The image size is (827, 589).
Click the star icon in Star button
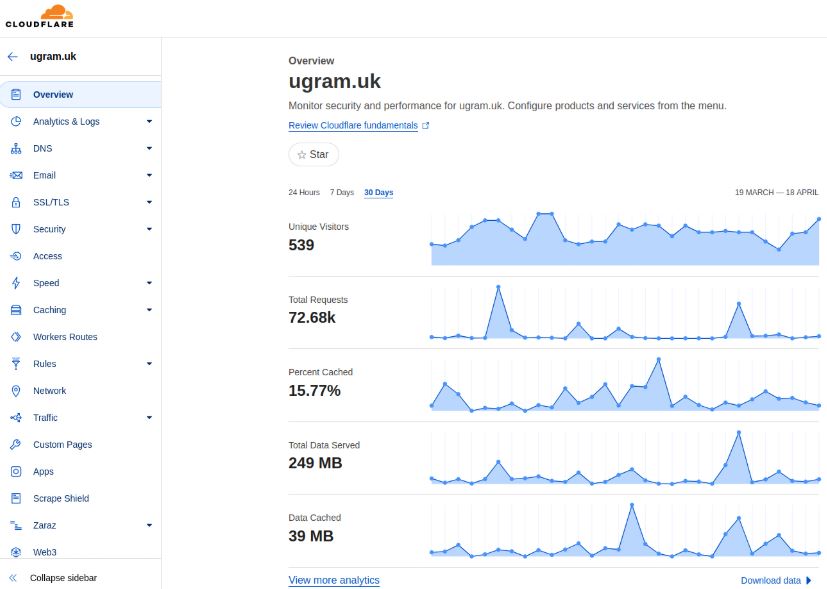[x=302, y=155]
